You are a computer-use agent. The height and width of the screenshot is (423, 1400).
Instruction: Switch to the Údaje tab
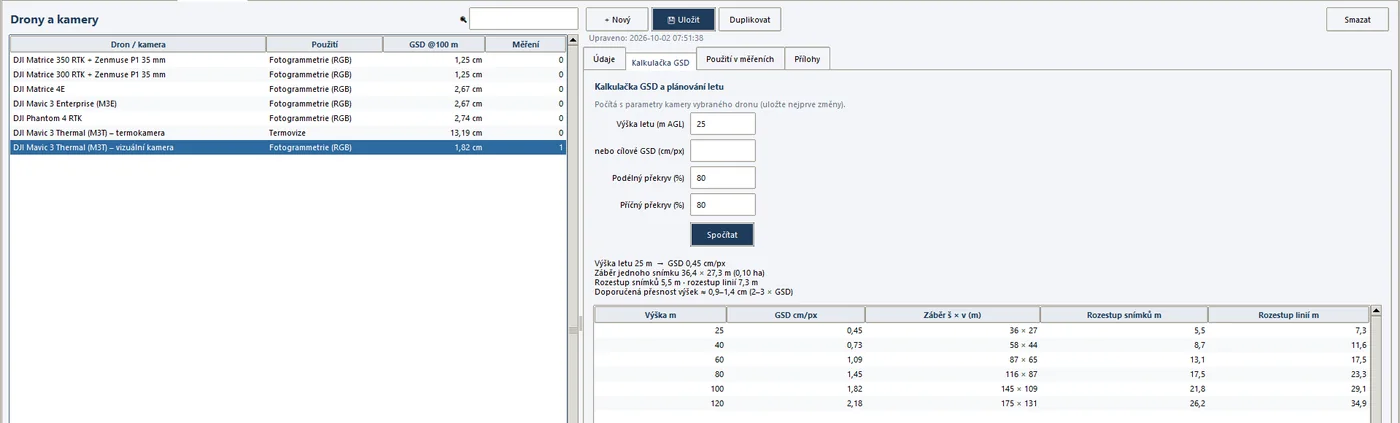pos(604,59)
